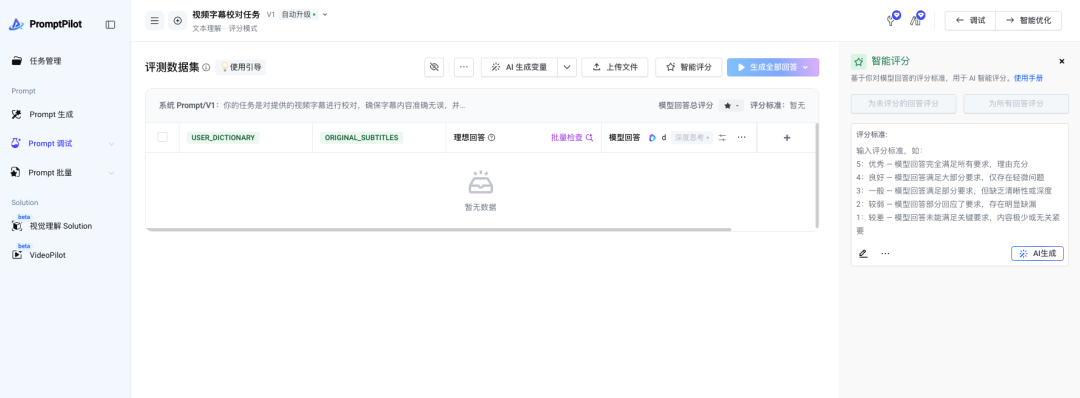
Task: Click the AI生成 button
Action: tap(1037, 253)
